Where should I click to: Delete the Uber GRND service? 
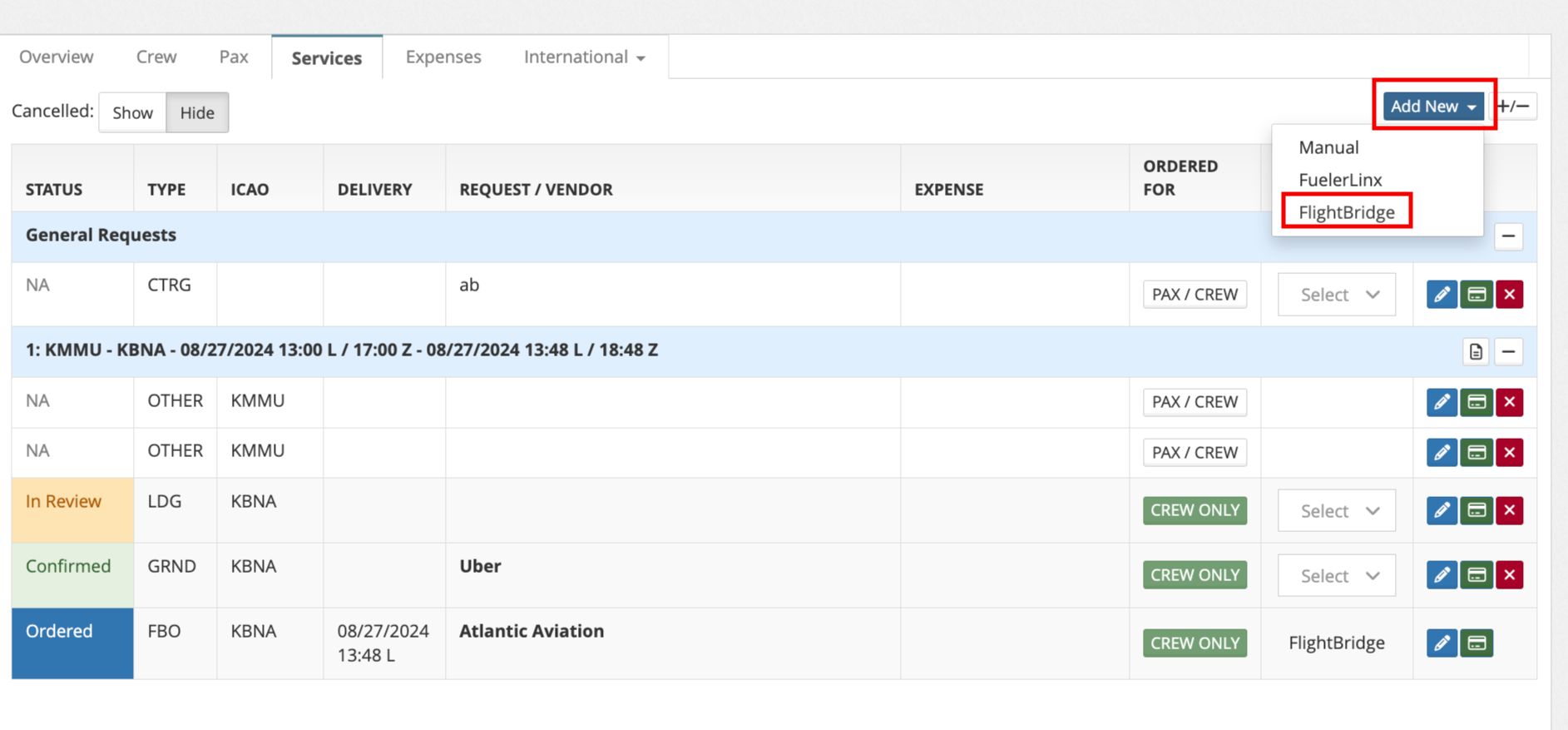click(1510, 575)
